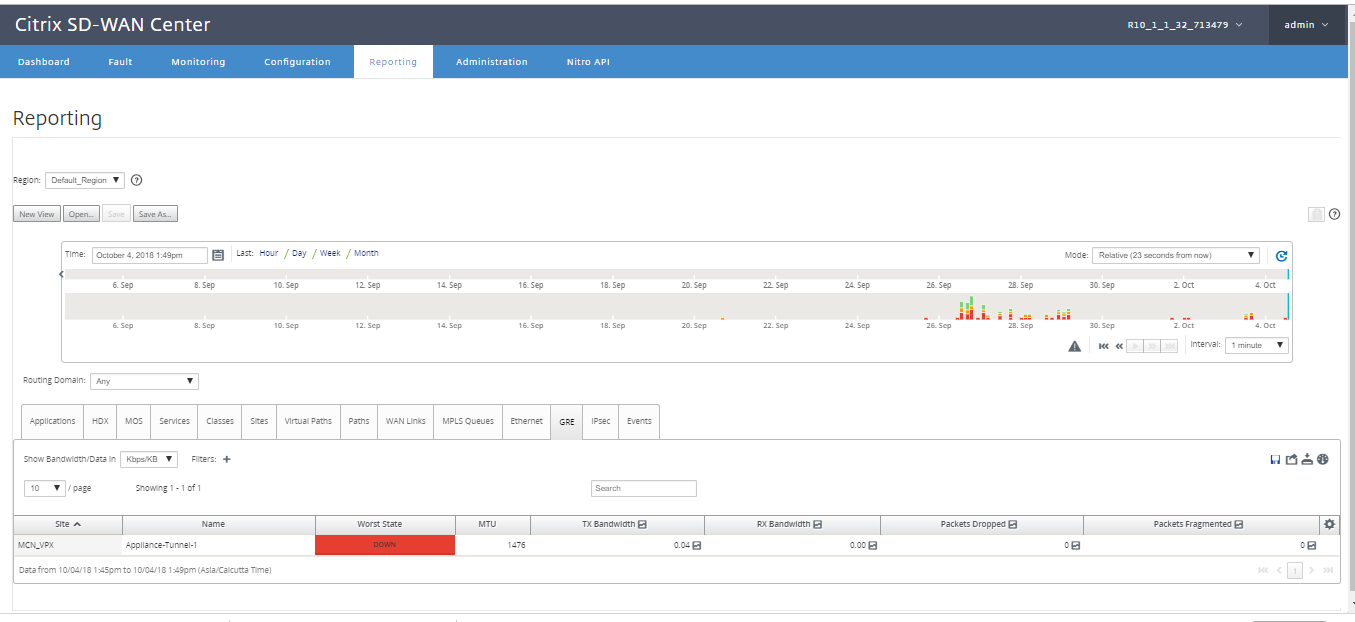Jump to the start of the timeline
The width and height of the screenshot is (1355, 622).
point(1103,346)
